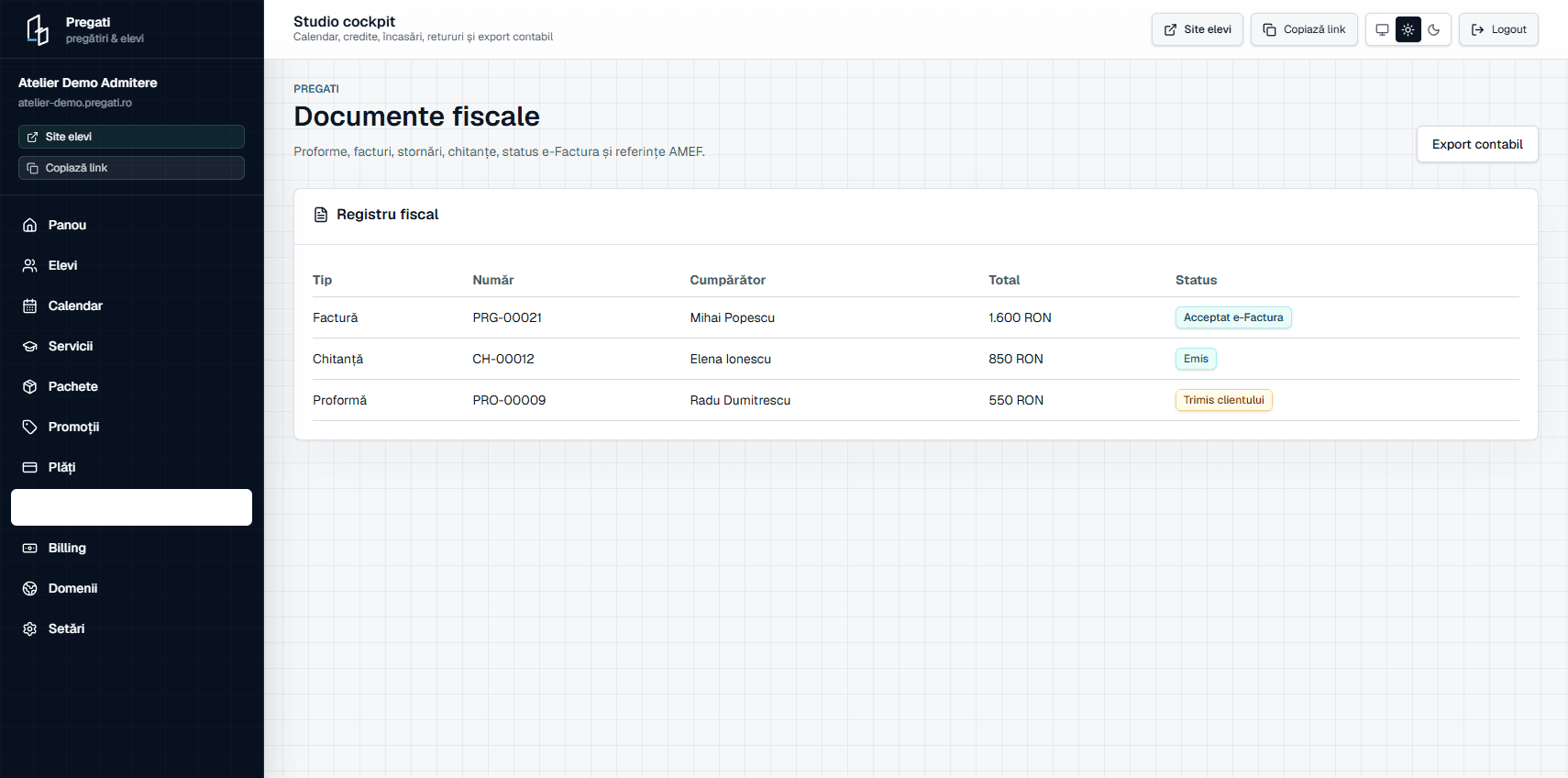This screenshot has height=778, width=1568.
Task: Click the Domenii globe icon
Action: [x=30, y=588]
